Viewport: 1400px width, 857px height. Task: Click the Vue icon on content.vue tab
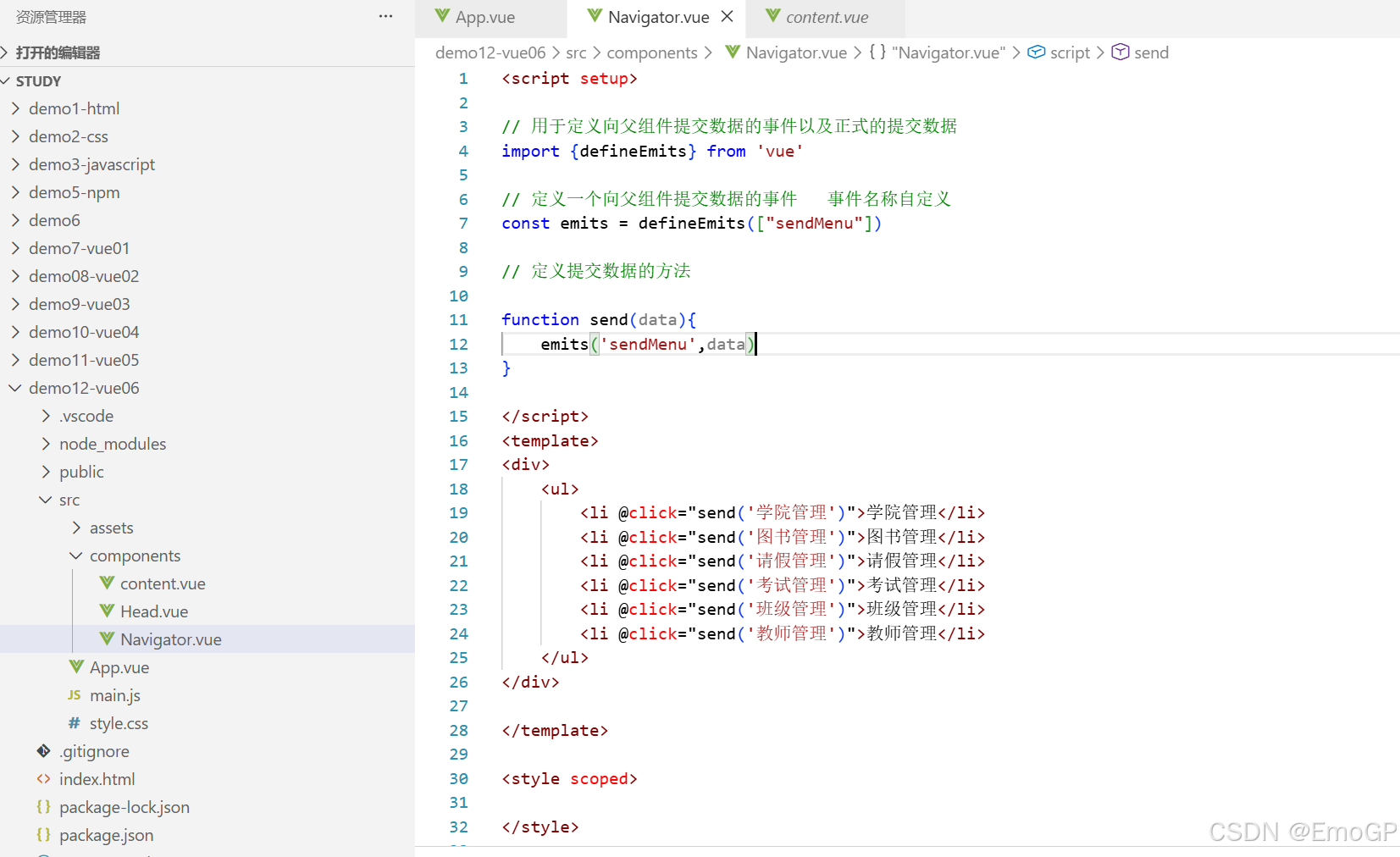click(x=772, y=16)
